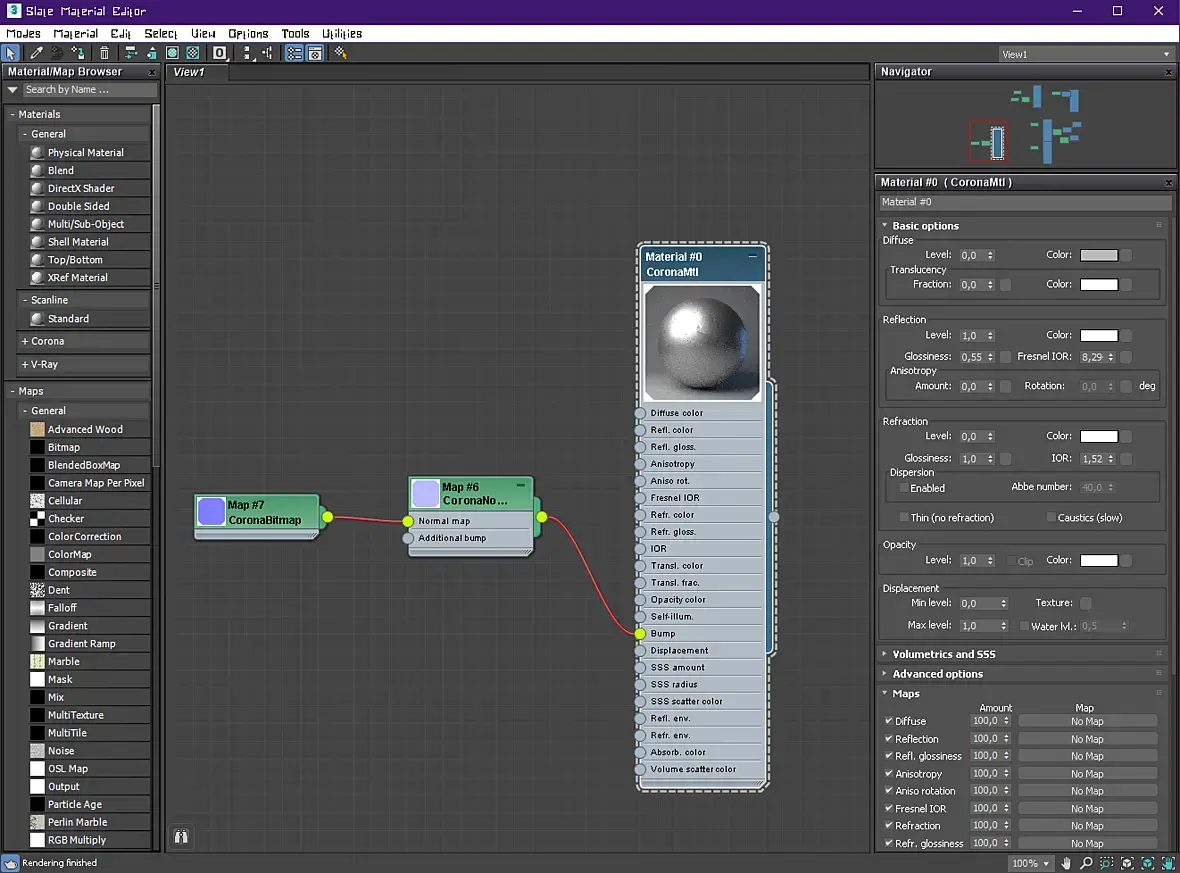Click Lay Out All vertical icon

point(247,53)
